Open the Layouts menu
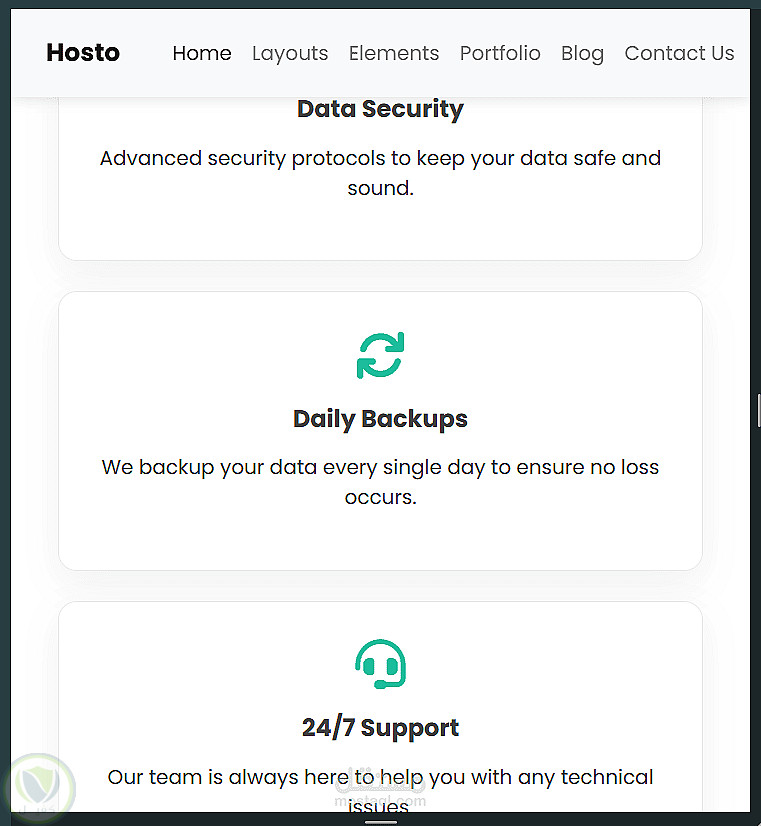 coord(290,54)
